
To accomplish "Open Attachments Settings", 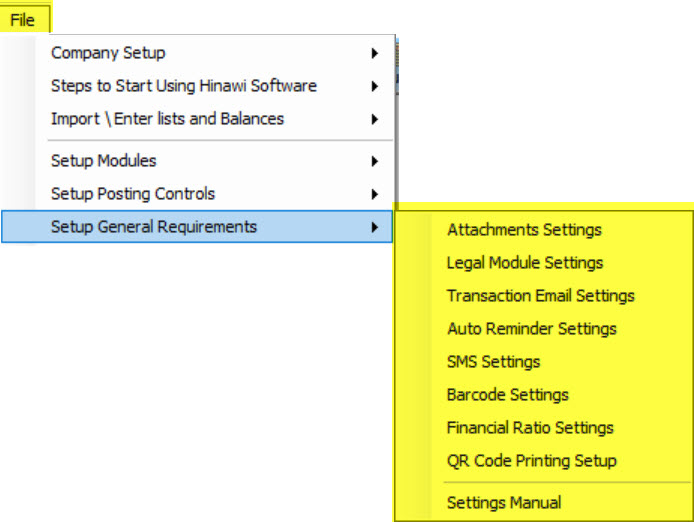I will 544,230.
